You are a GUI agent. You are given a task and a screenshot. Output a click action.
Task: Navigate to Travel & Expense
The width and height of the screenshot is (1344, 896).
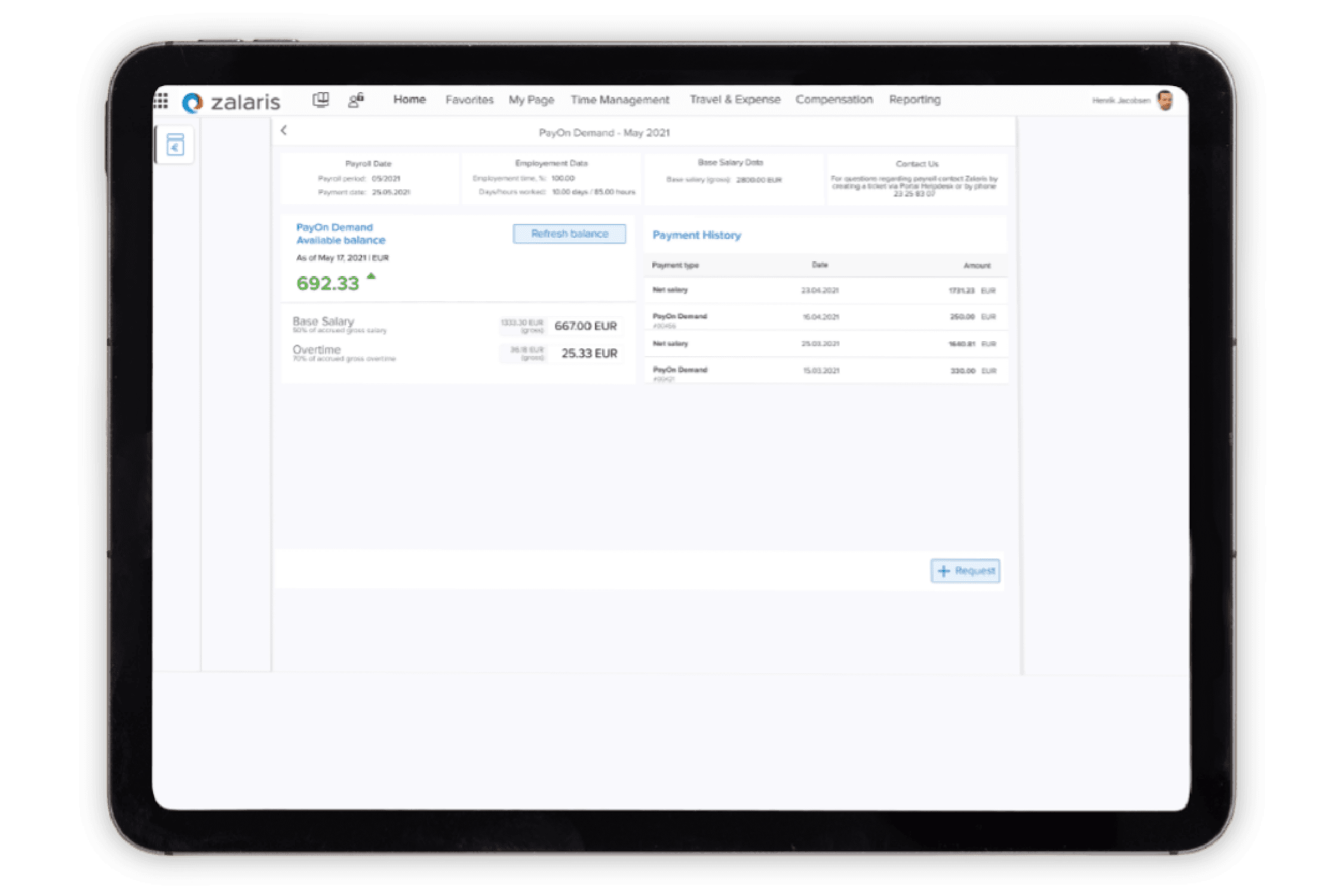point(735,100)
